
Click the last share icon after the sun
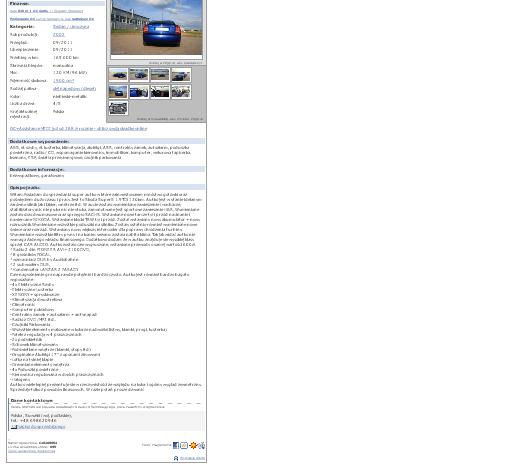pos(201,445)
